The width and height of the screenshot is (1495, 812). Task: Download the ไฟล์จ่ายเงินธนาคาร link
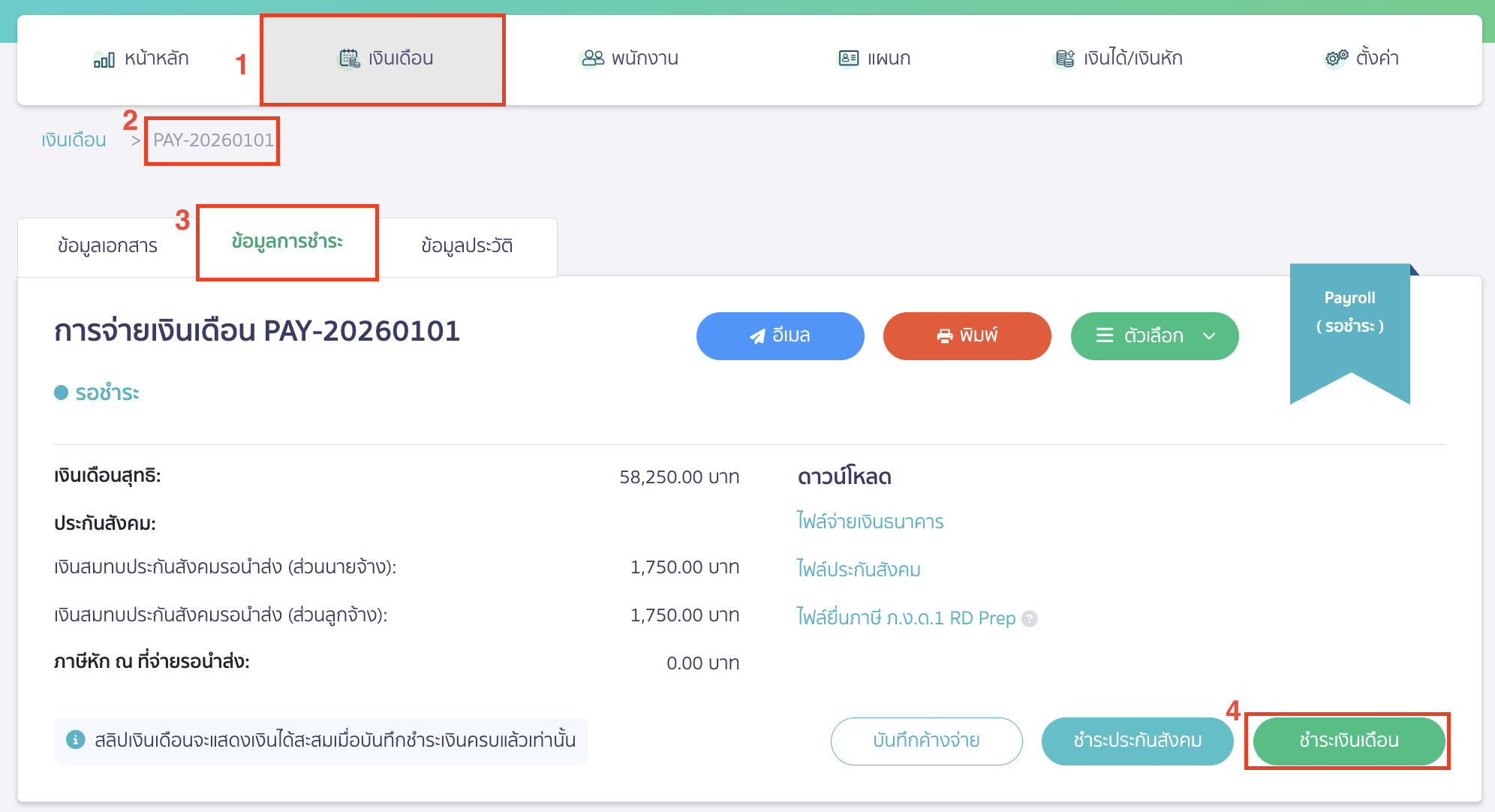coord(870,522)
